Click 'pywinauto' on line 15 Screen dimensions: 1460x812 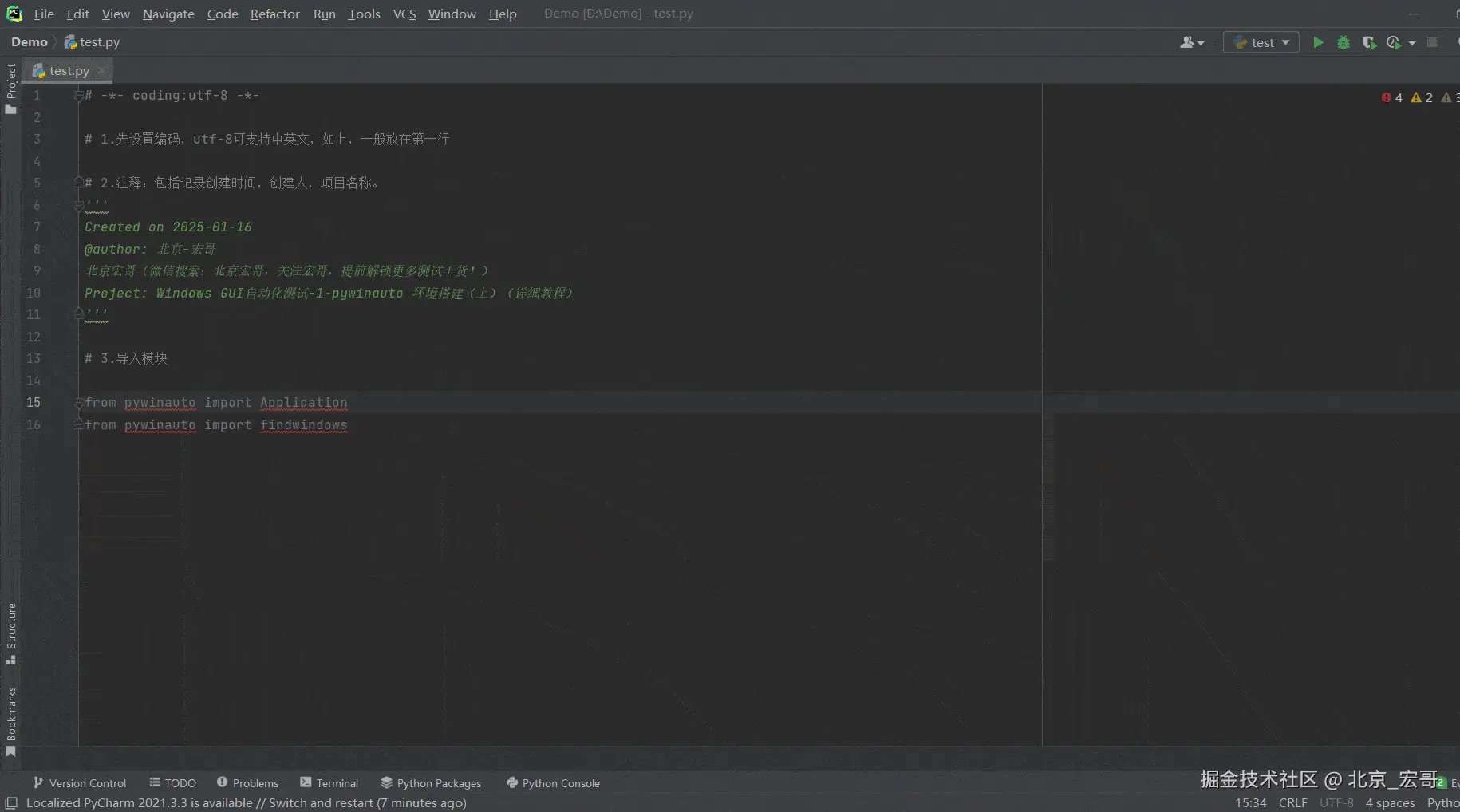(x=160, y=403)
